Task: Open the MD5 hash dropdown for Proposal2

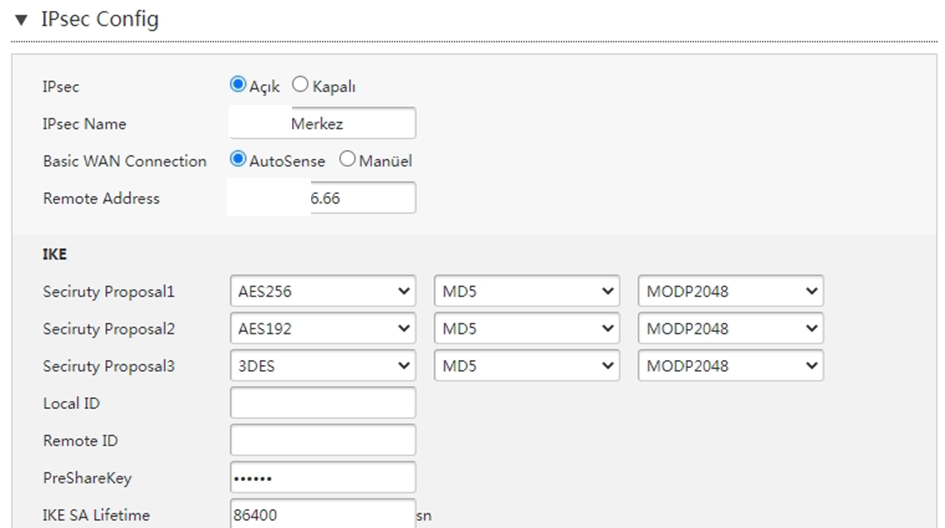Action: [x=527, y=329]
